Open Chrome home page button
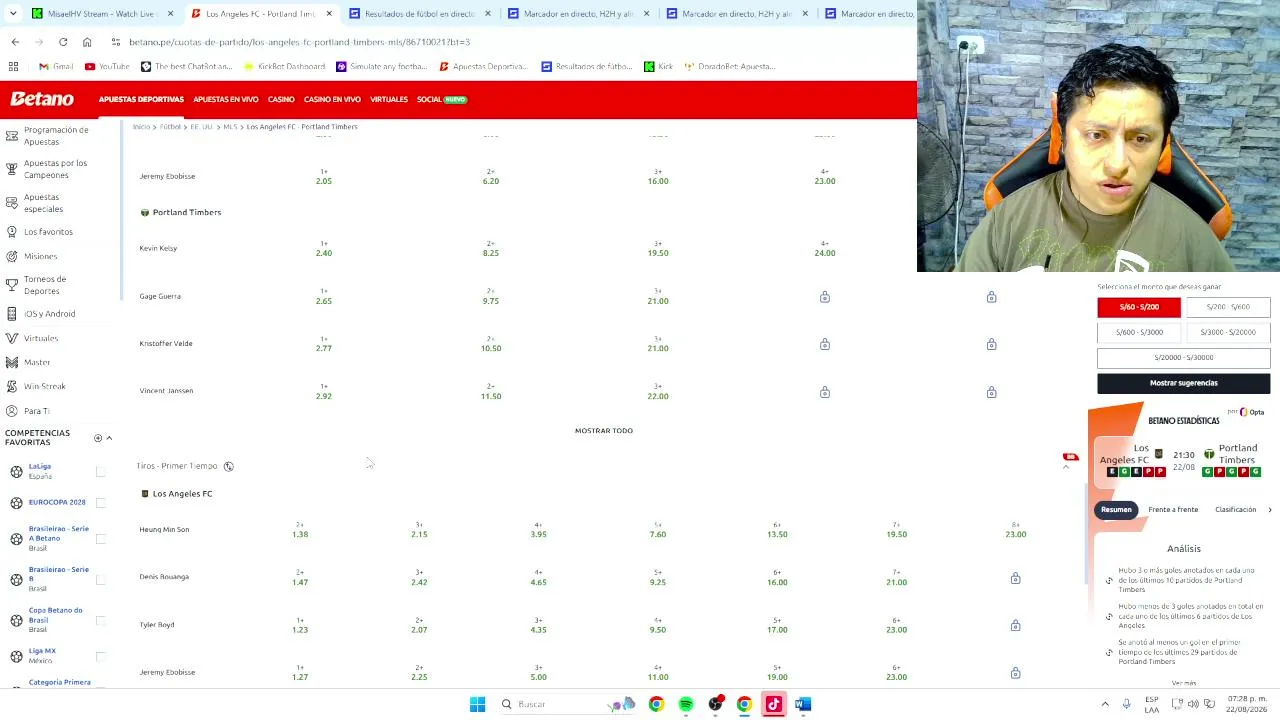 [x=87, y=42]
